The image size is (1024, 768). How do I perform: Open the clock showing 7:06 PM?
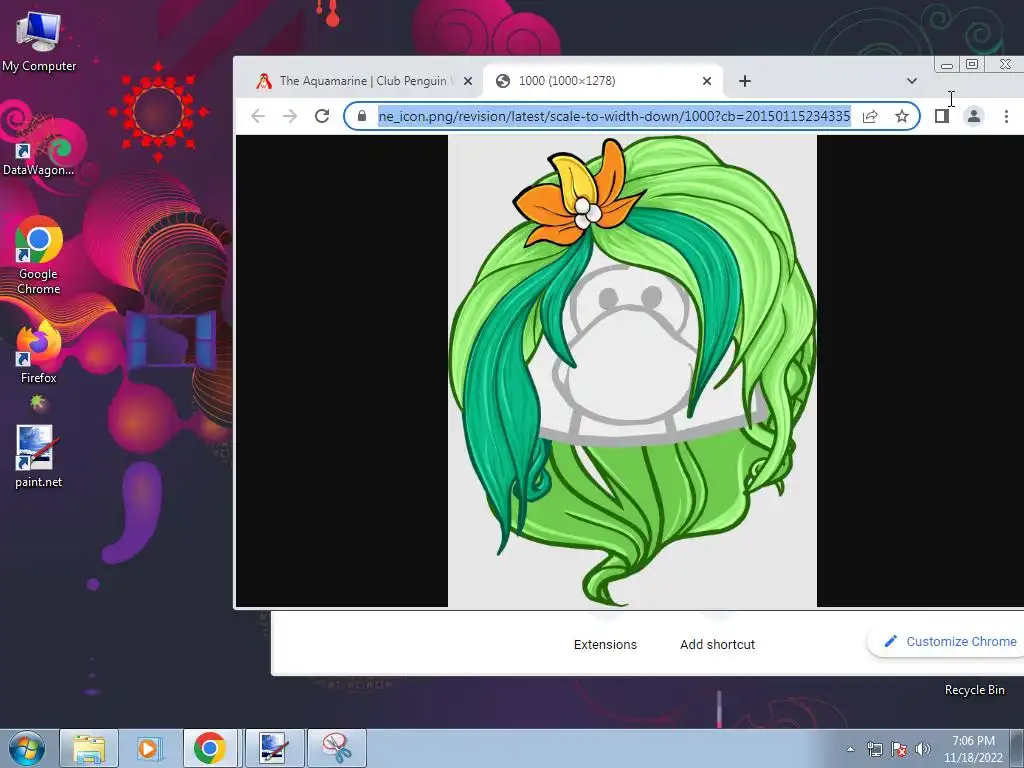coord(973,749)
